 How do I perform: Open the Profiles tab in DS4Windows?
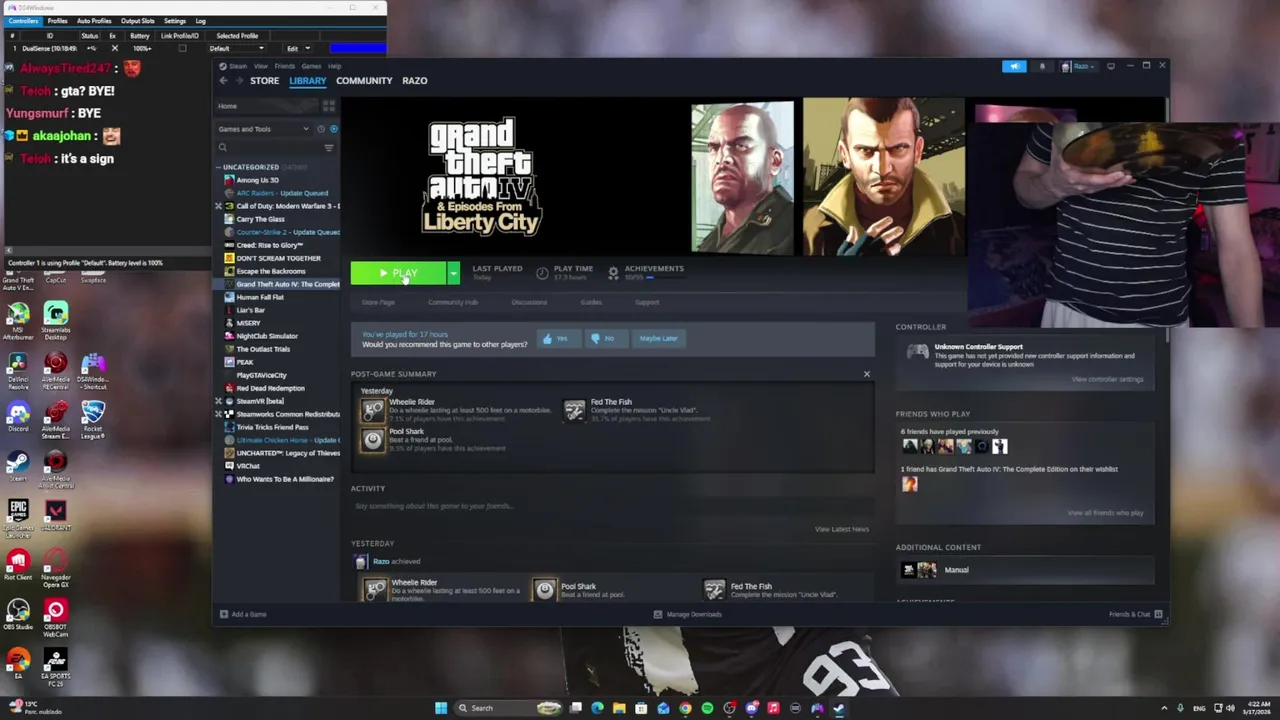[x=57, y=21]
